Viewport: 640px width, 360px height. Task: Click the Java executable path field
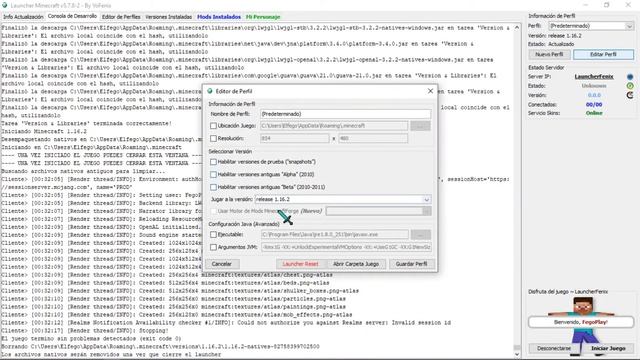tap(334, 235)
